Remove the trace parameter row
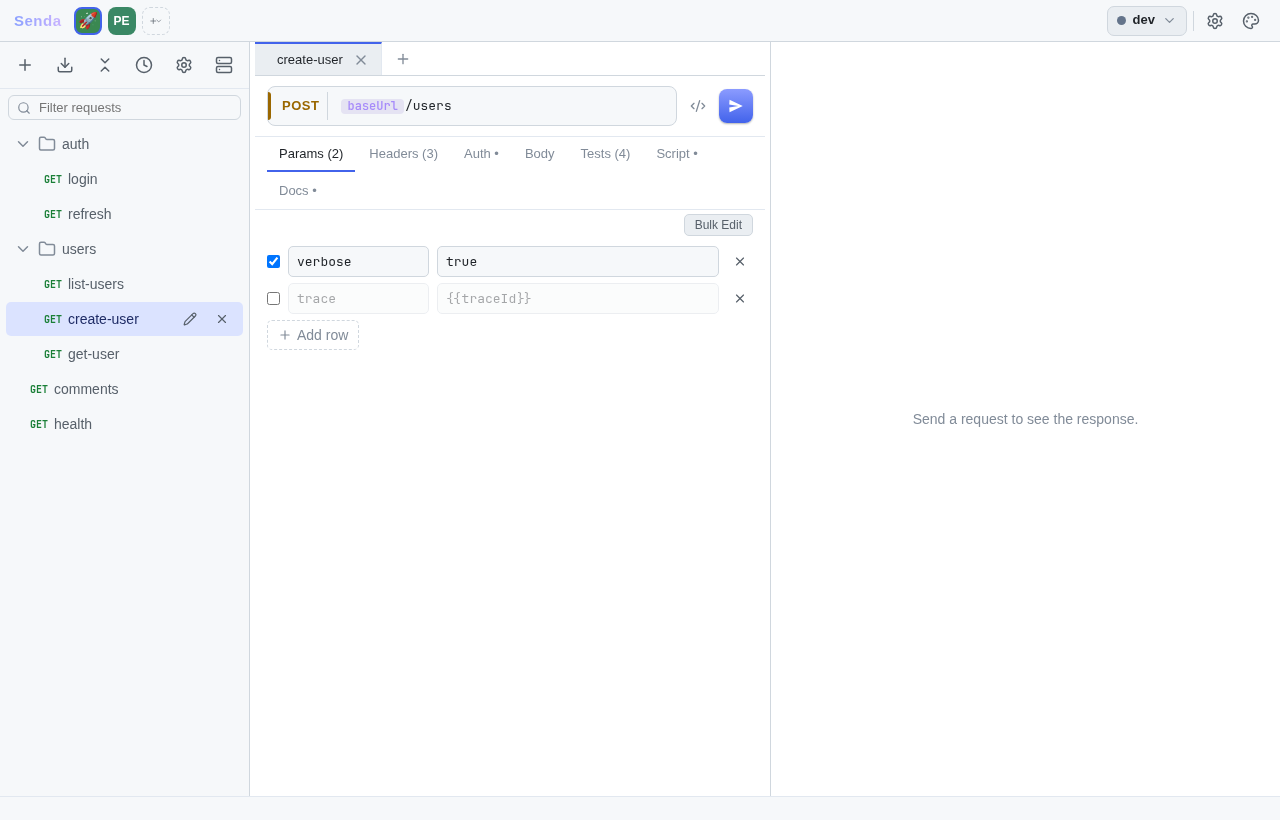The height and width of the screenshot is (820, 1280). 740,299
